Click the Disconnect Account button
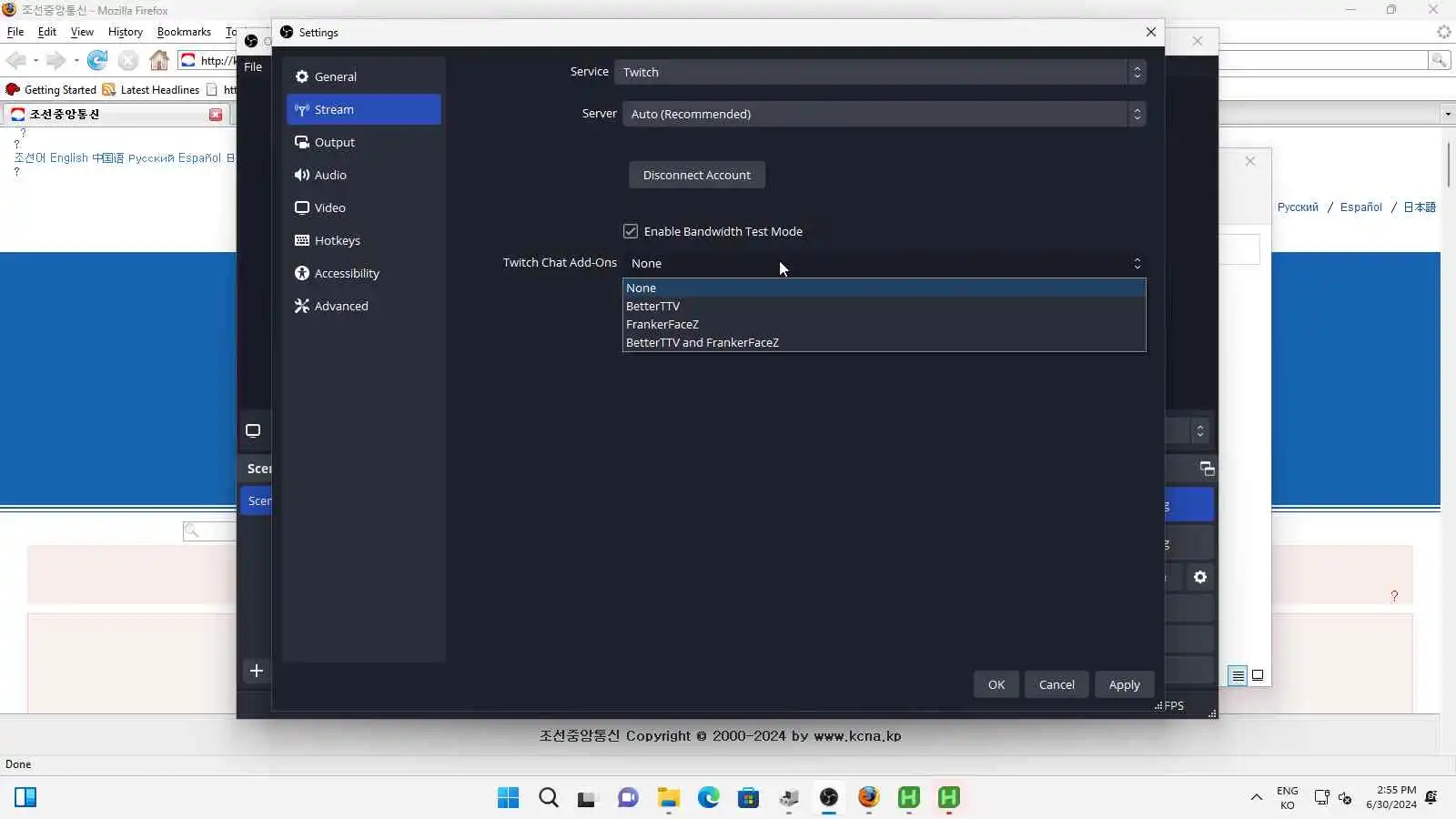Viewport: 1456px width, 819px height. point(697,175)
